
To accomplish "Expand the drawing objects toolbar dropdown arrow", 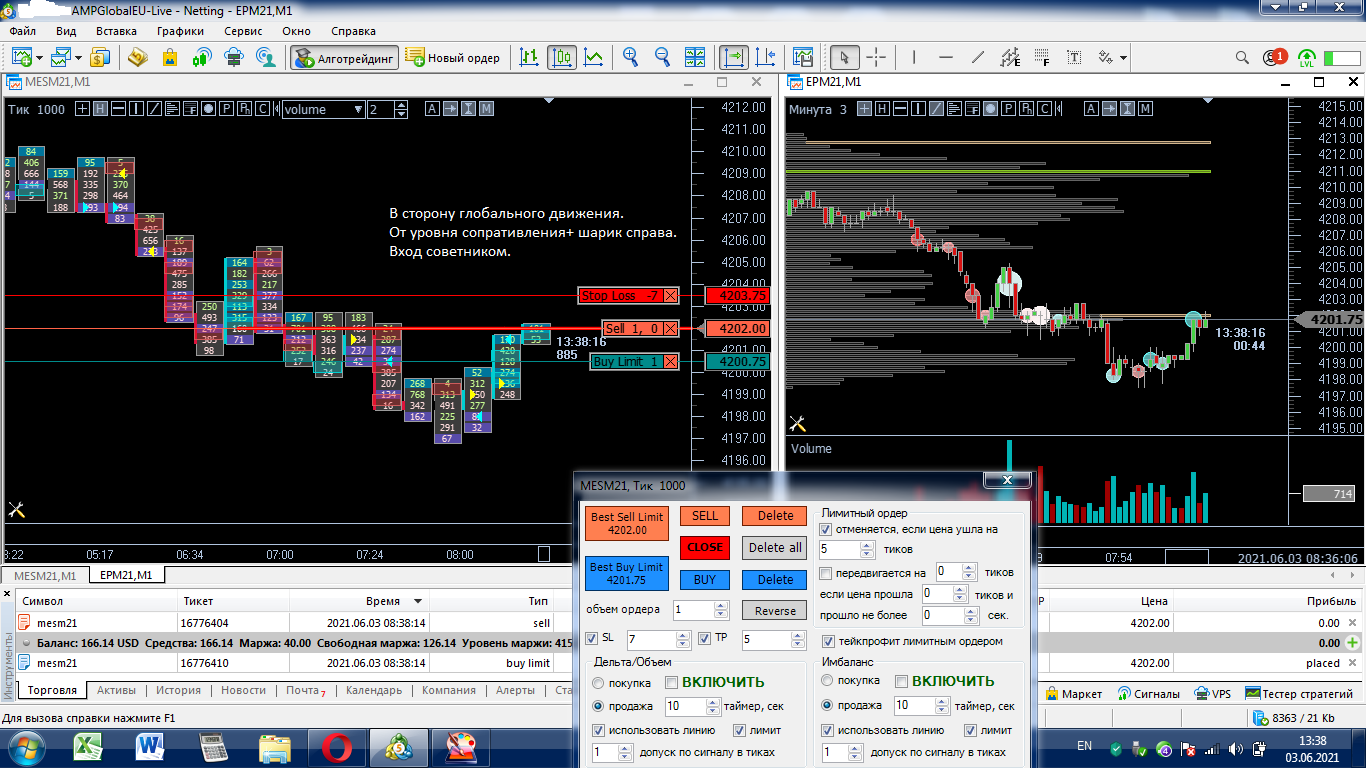I will 1123,57.
